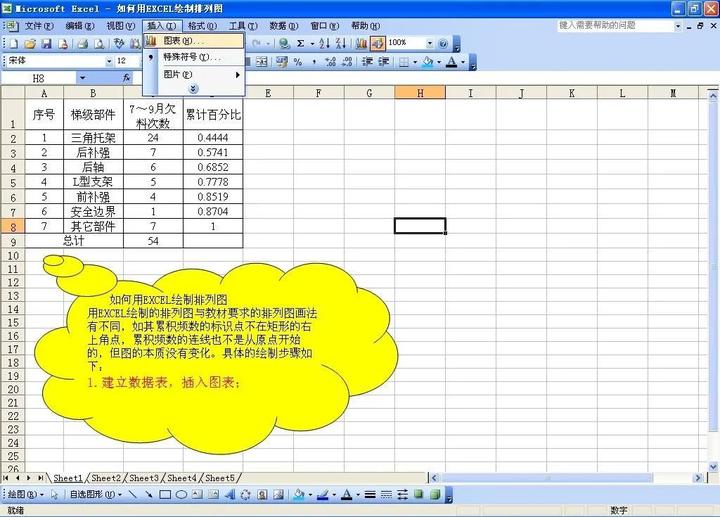Select the Rectangle drawing tool
Screen dimensions: 720x517
(x=165, y=495)
